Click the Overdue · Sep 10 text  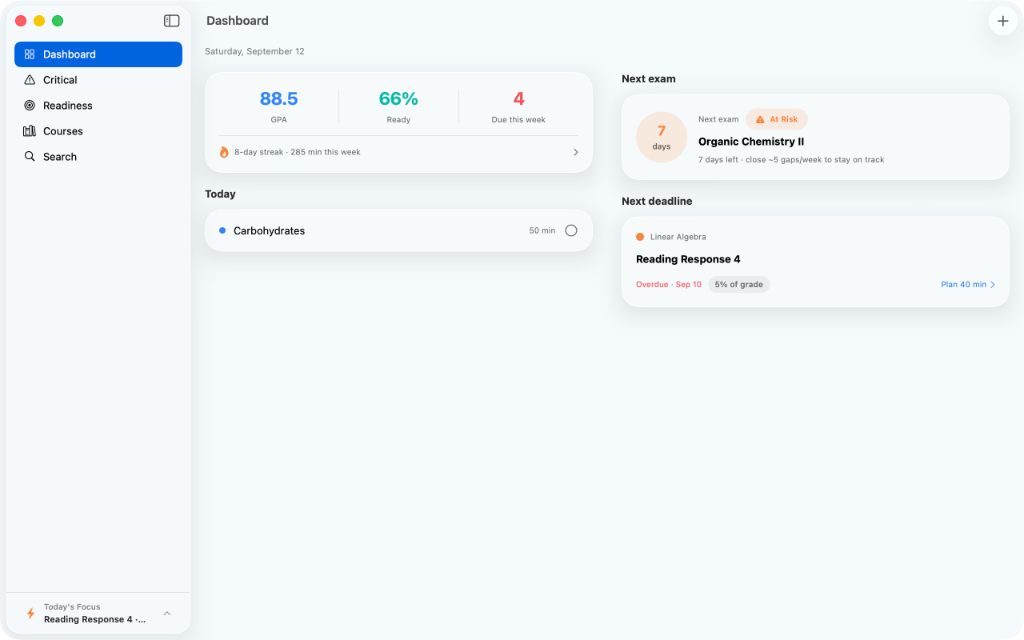coord(669,285)
